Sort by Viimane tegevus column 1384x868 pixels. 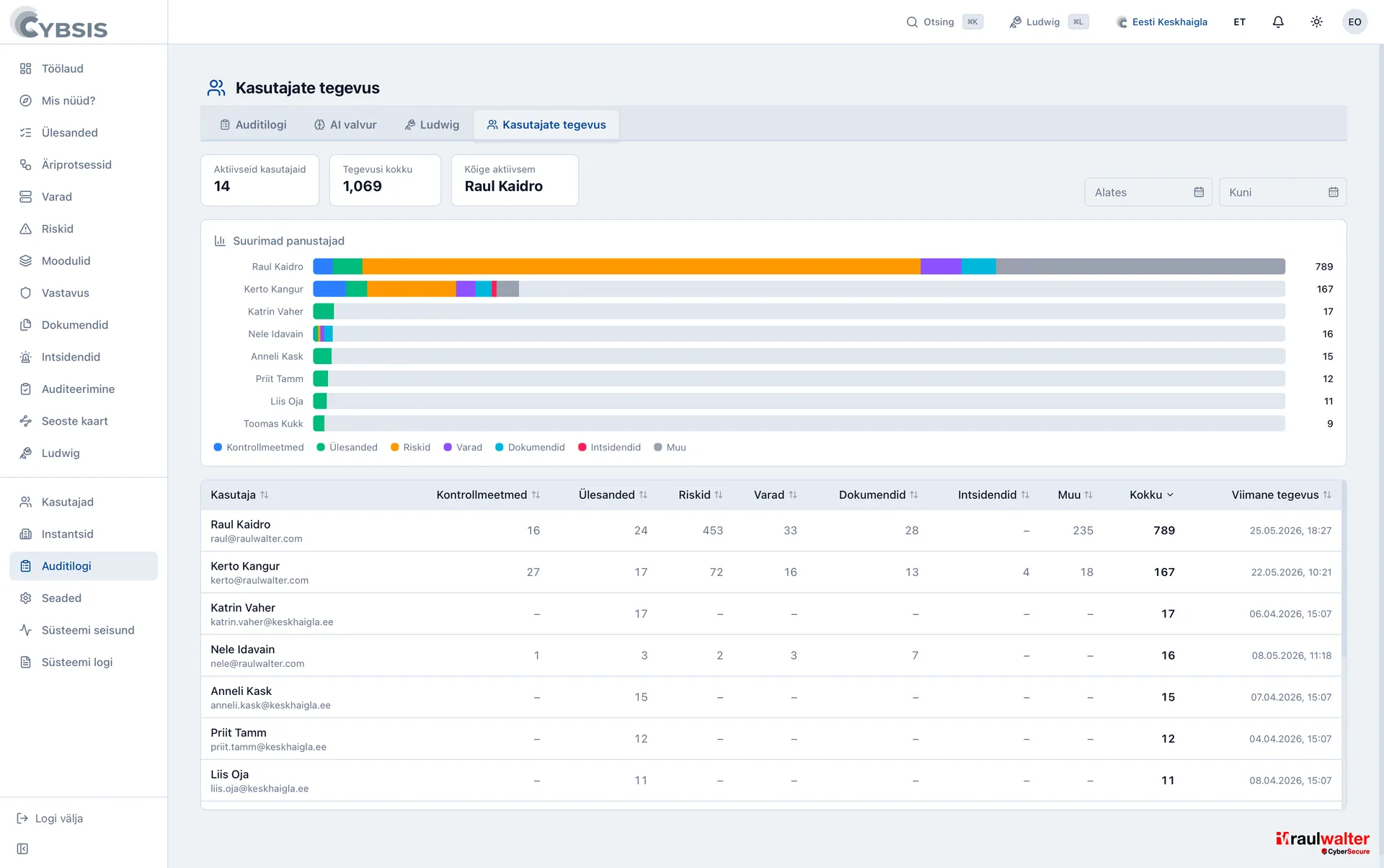1281,495
